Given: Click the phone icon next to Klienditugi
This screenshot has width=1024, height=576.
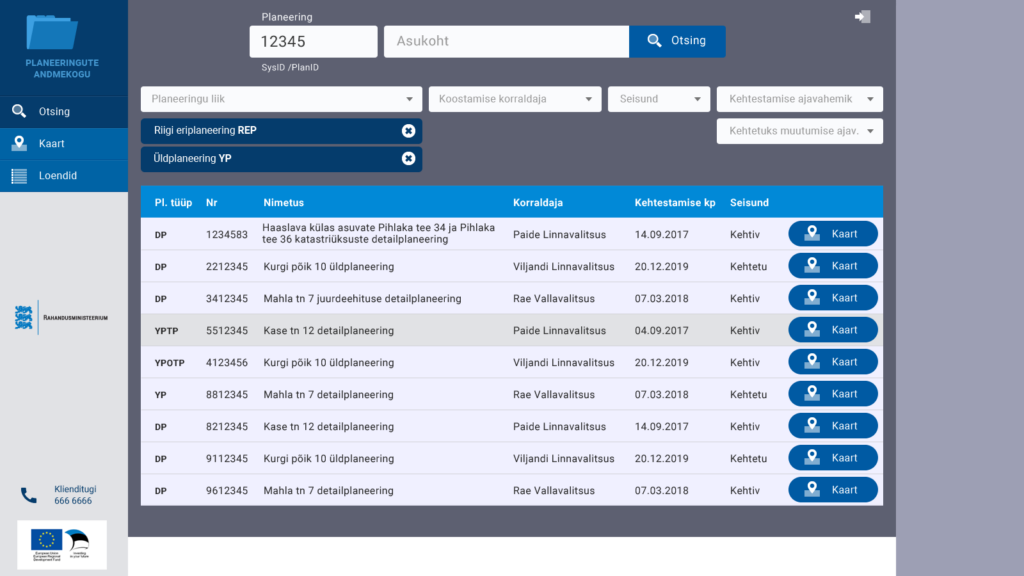Looking at the screenshot, I should coord(29,495).
